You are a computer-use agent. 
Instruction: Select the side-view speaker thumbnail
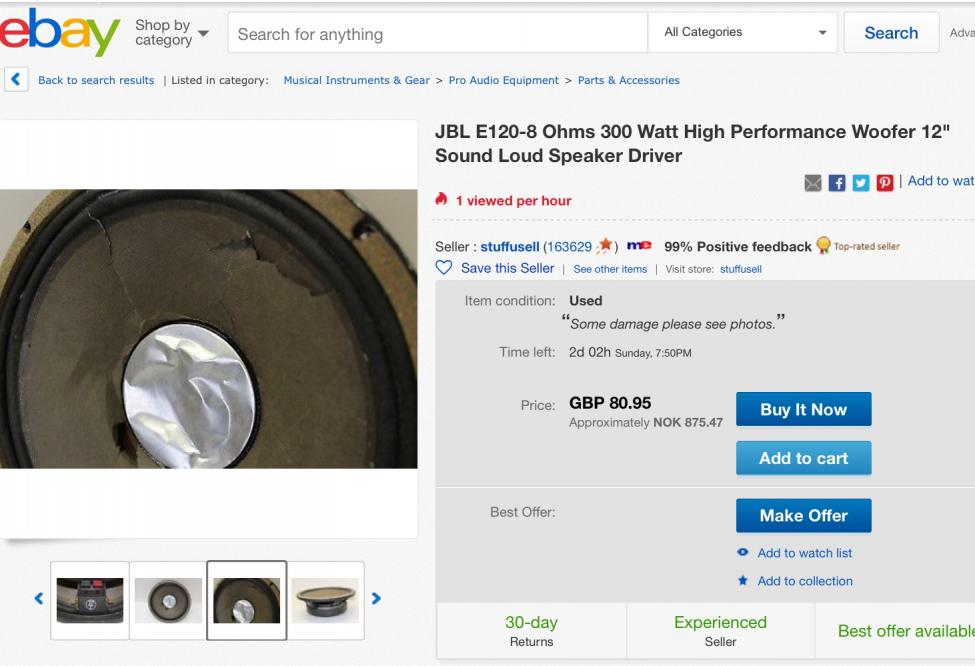click(327, 600)
